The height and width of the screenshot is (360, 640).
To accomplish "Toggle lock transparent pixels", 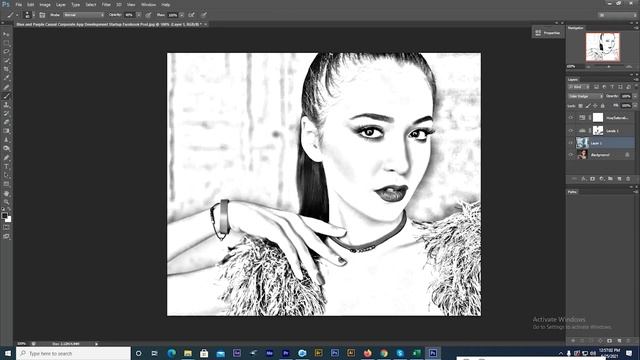I will (x=580, y=106).
